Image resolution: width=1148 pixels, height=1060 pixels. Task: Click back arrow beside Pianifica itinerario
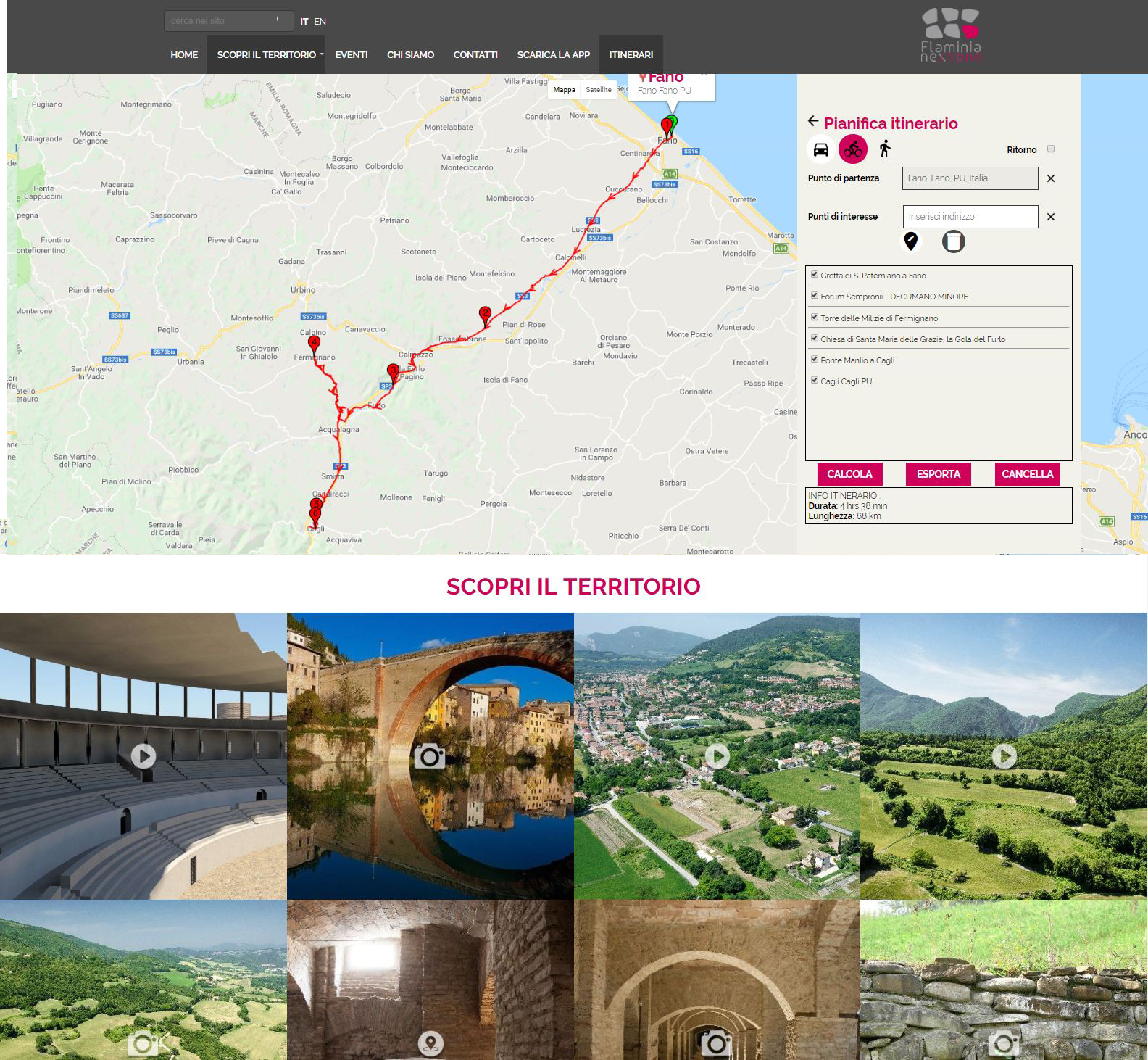813,122
